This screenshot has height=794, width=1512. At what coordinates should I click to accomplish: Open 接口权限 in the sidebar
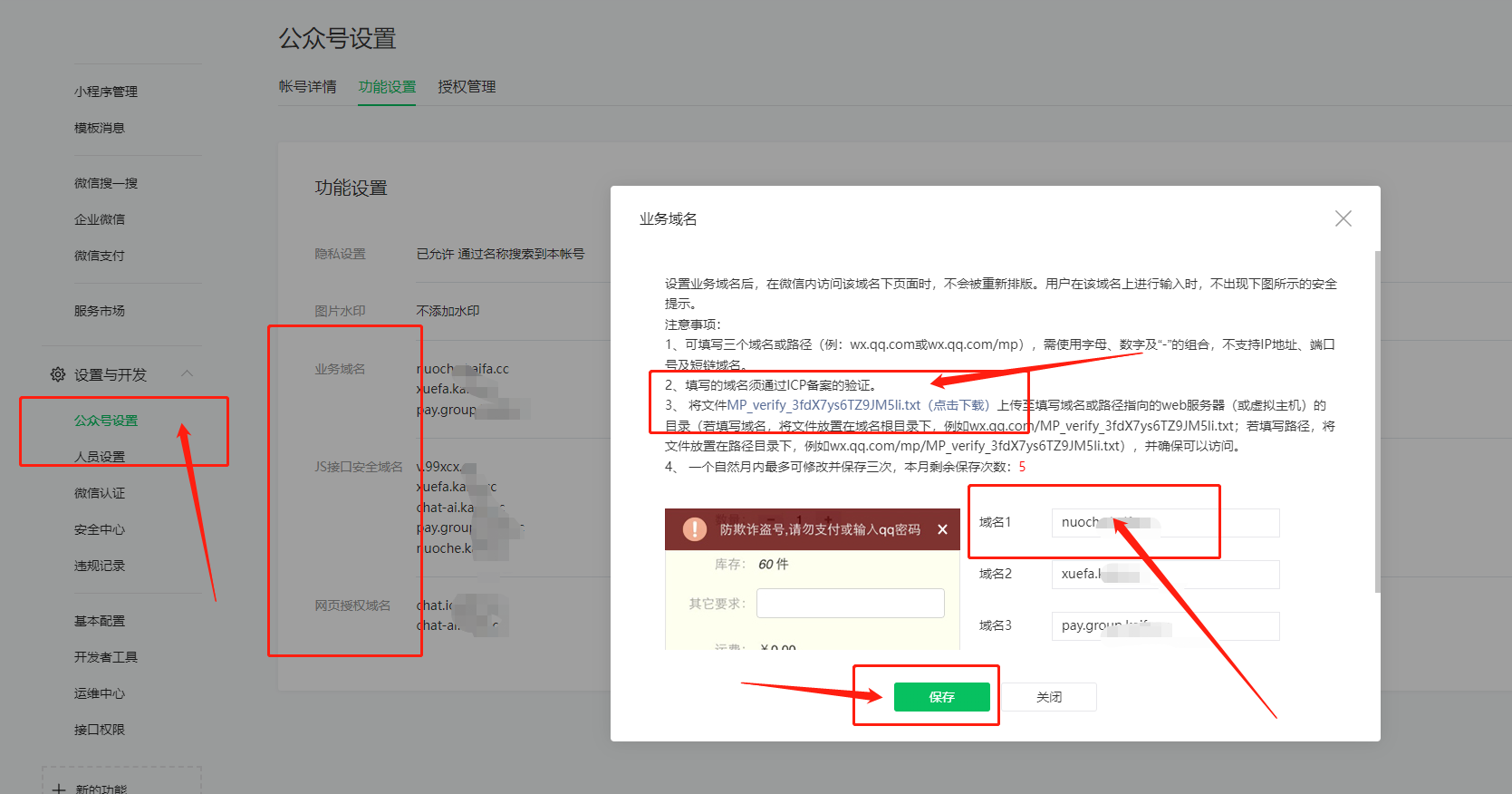point(100,730)
